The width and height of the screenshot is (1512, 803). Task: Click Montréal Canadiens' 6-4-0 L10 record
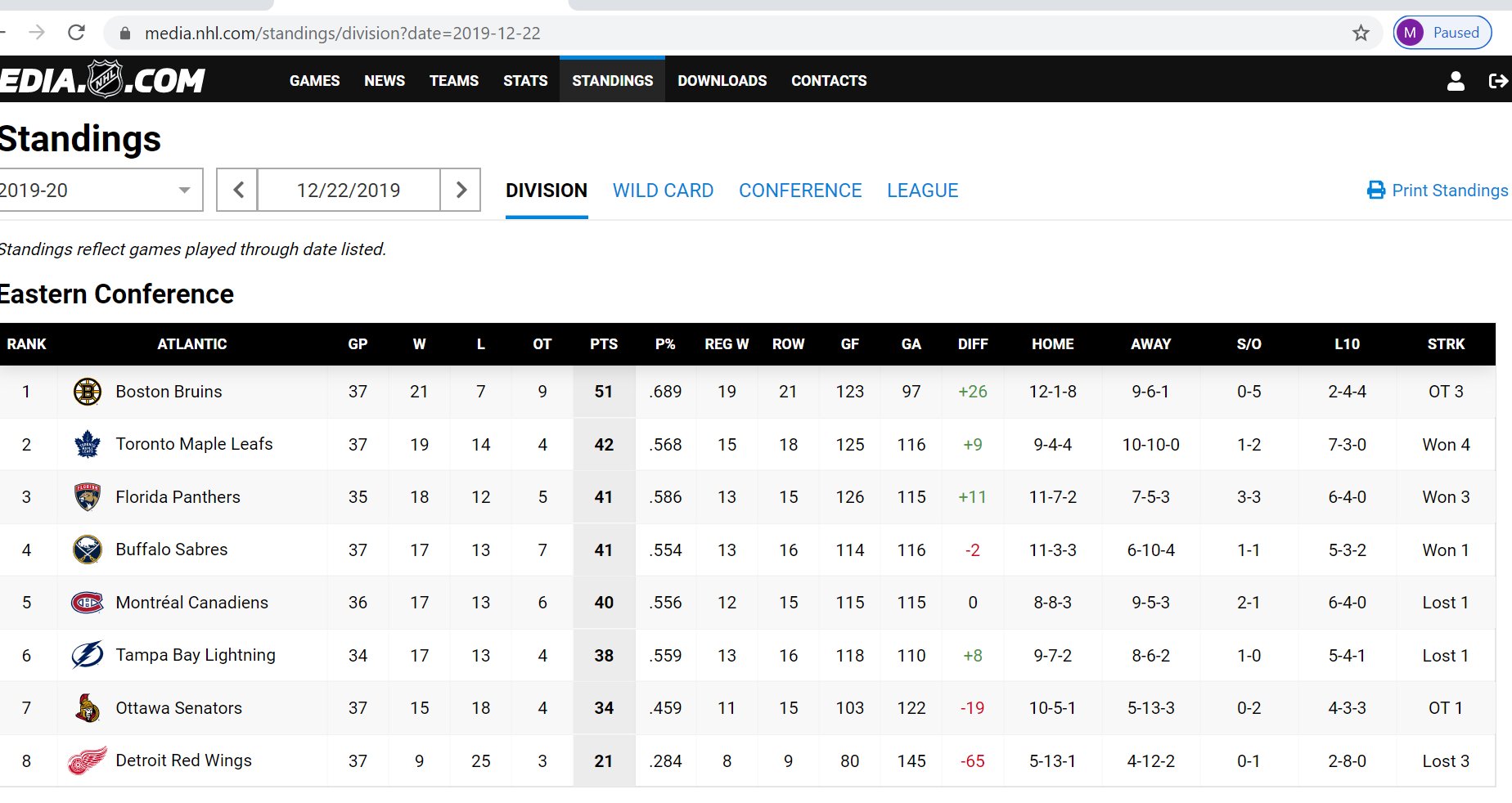tap(1347, 603)
